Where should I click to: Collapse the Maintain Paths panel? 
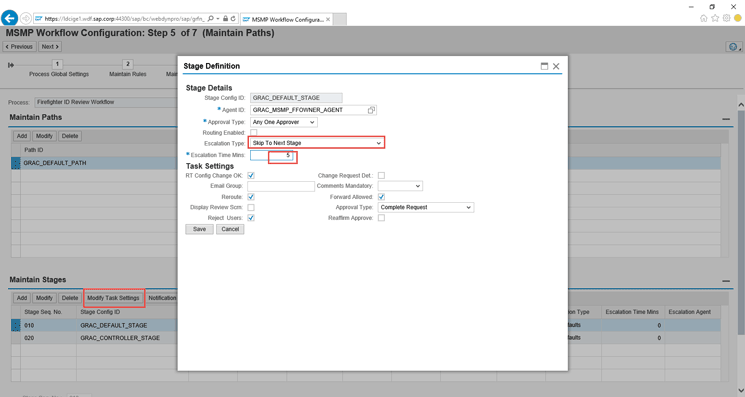click(x=726, y=119)
